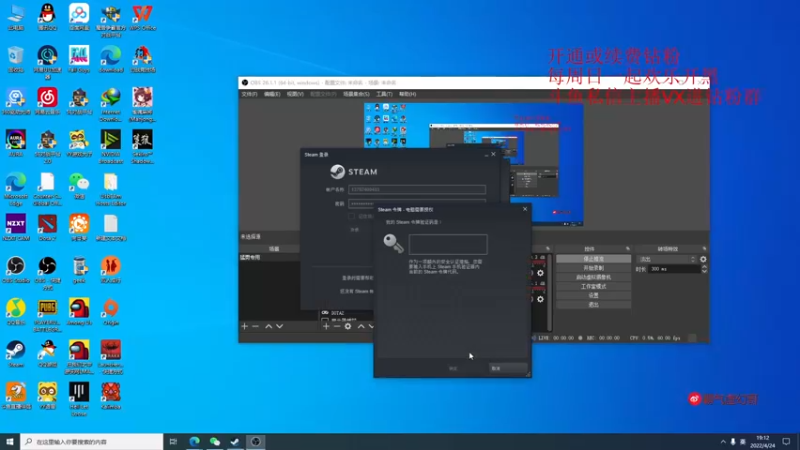
Task: Open the QQ penguin desktop shortcut
Action: [x=47, y=15]
